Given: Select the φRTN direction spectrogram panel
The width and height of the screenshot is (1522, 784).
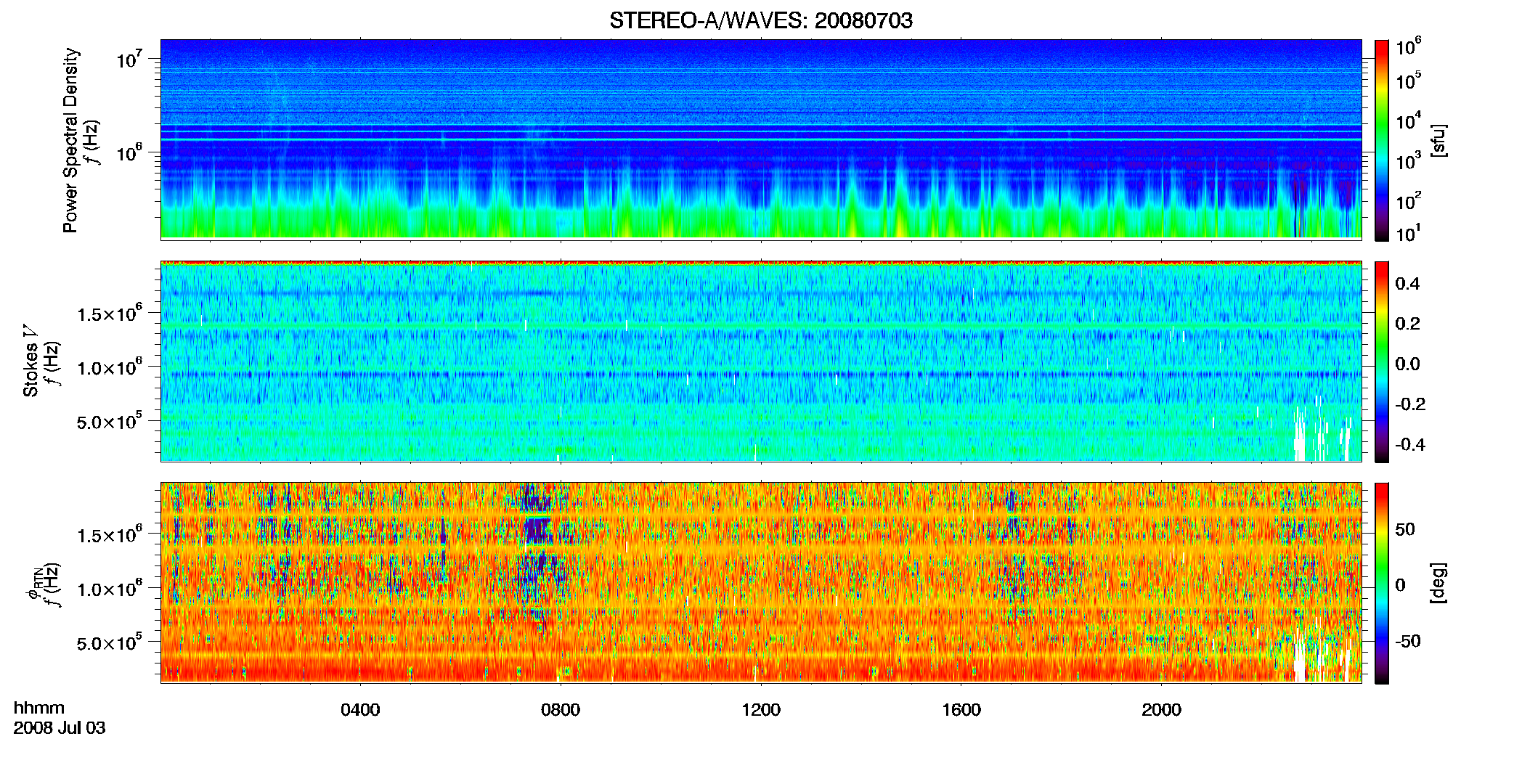Looking at the screenshot, I should point(761,582).
